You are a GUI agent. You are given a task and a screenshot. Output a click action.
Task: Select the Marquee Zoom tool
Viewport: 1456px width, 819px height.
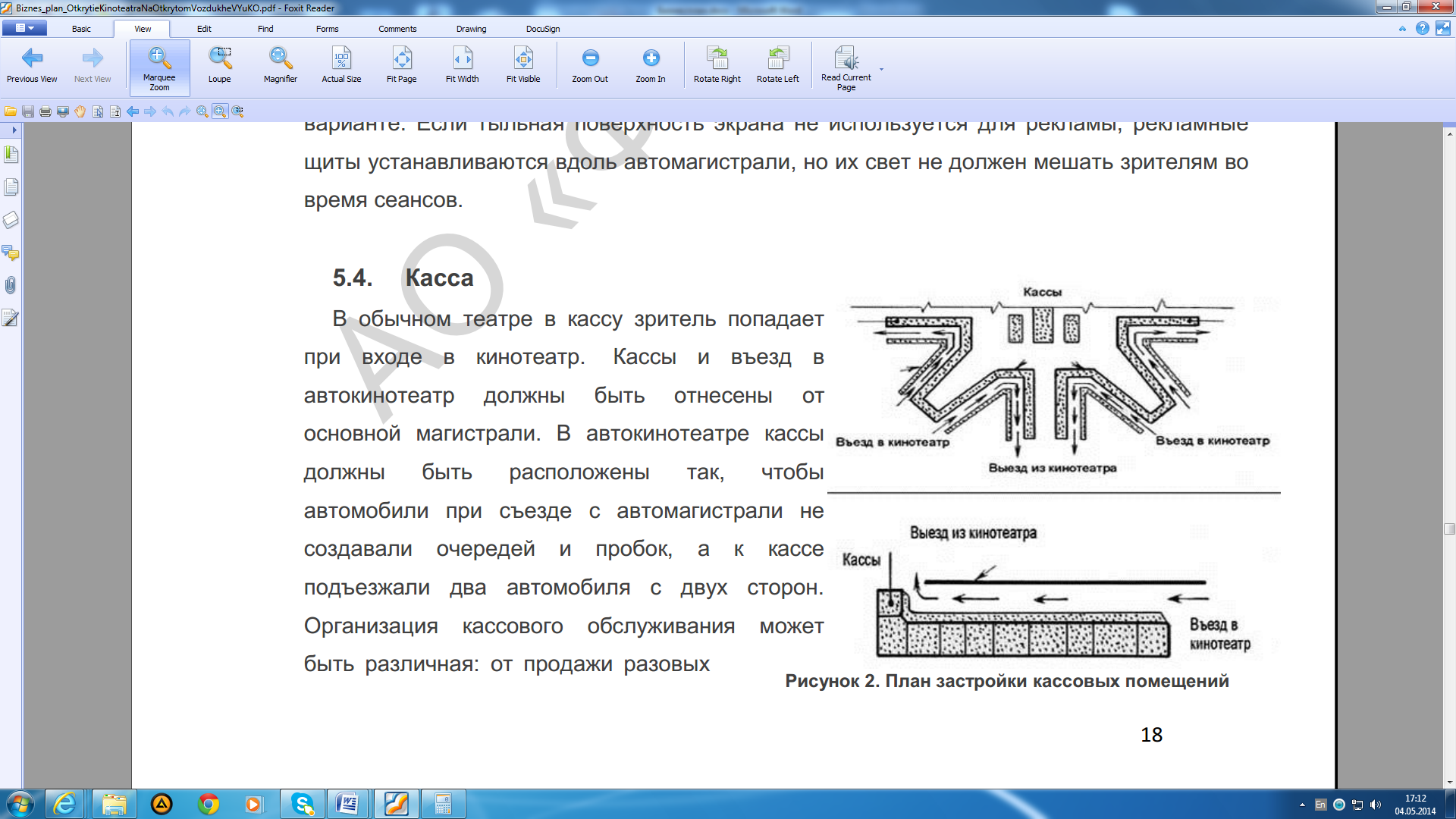coord(159,67)
